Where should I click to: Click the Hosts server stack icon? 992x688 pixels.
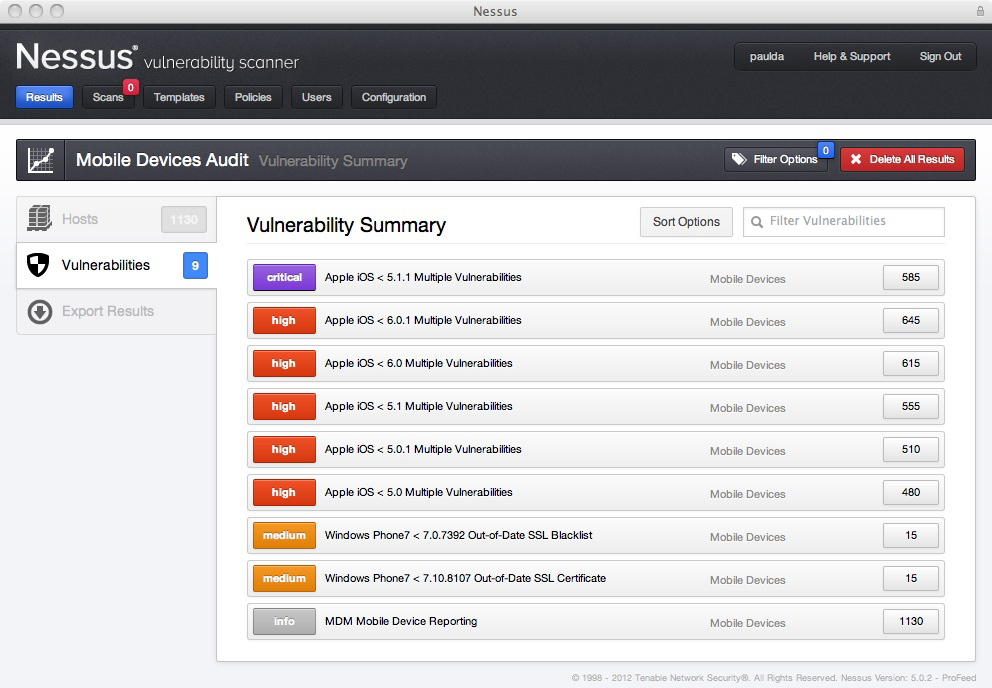click(39, 218)
